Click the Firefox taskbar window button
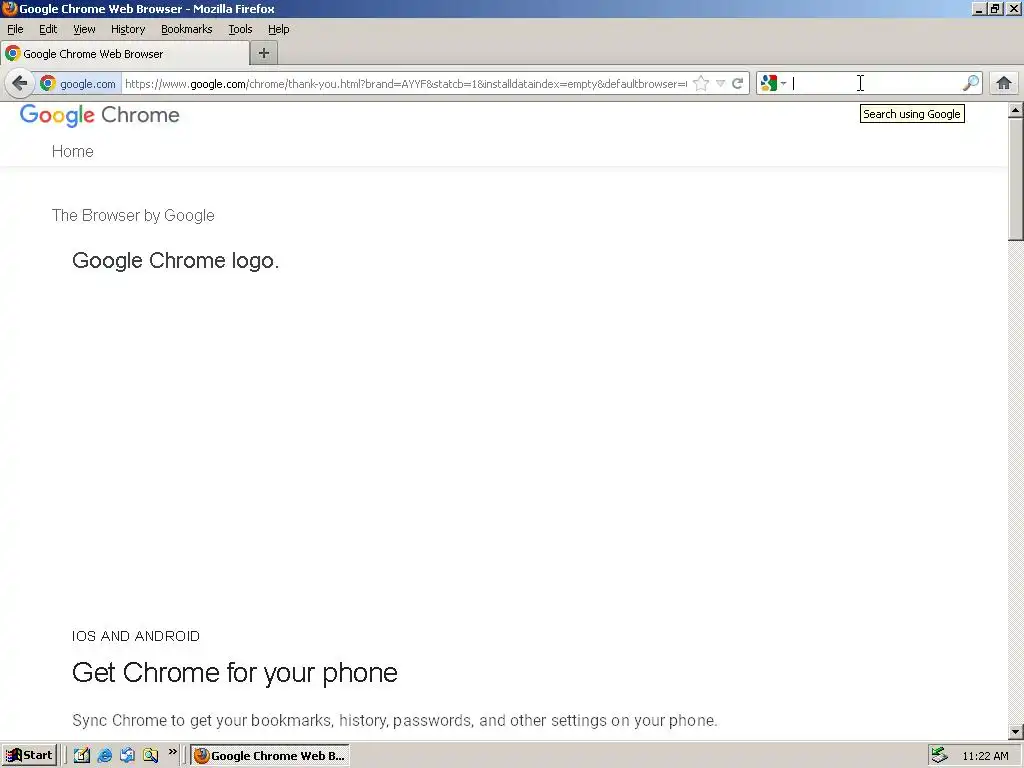 (x=270, y=756)
